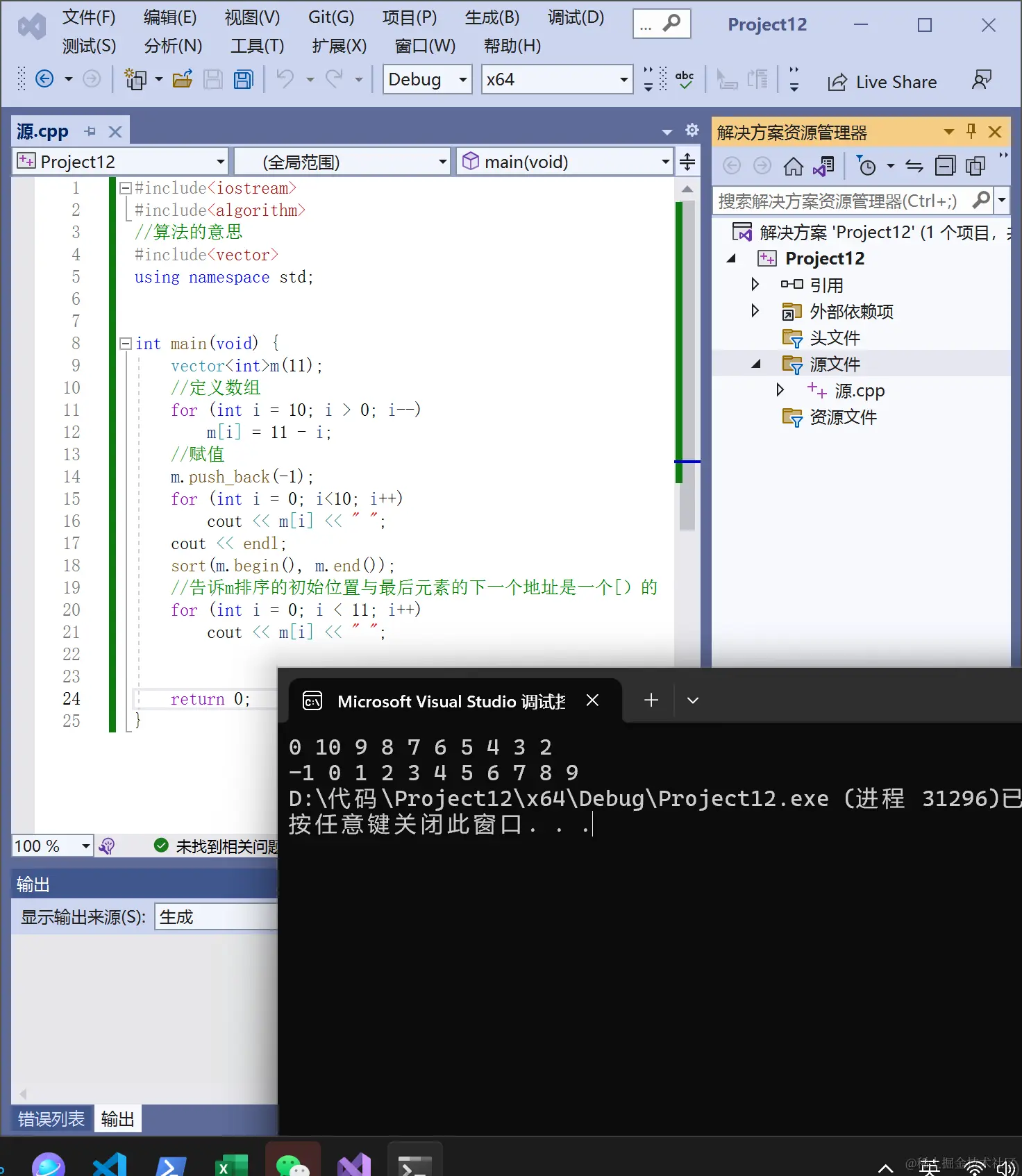Click the split editor window icon

(687, 162)
